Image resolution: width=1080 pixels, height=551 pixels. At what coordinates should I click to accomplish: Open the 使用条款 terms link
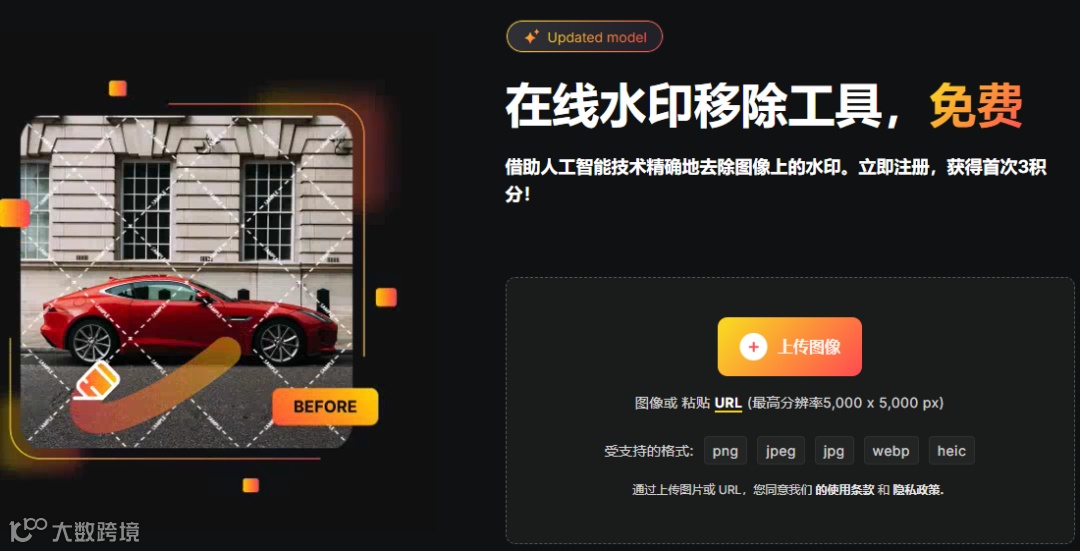click(844, 490)
